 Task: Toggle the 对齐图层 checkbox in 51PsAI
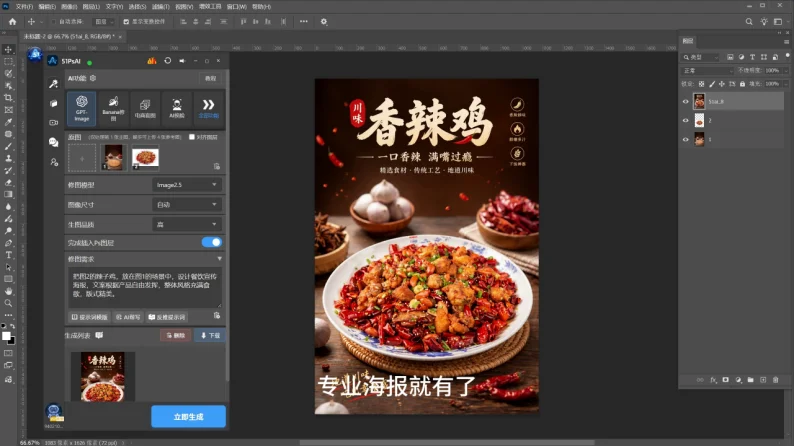191,137
